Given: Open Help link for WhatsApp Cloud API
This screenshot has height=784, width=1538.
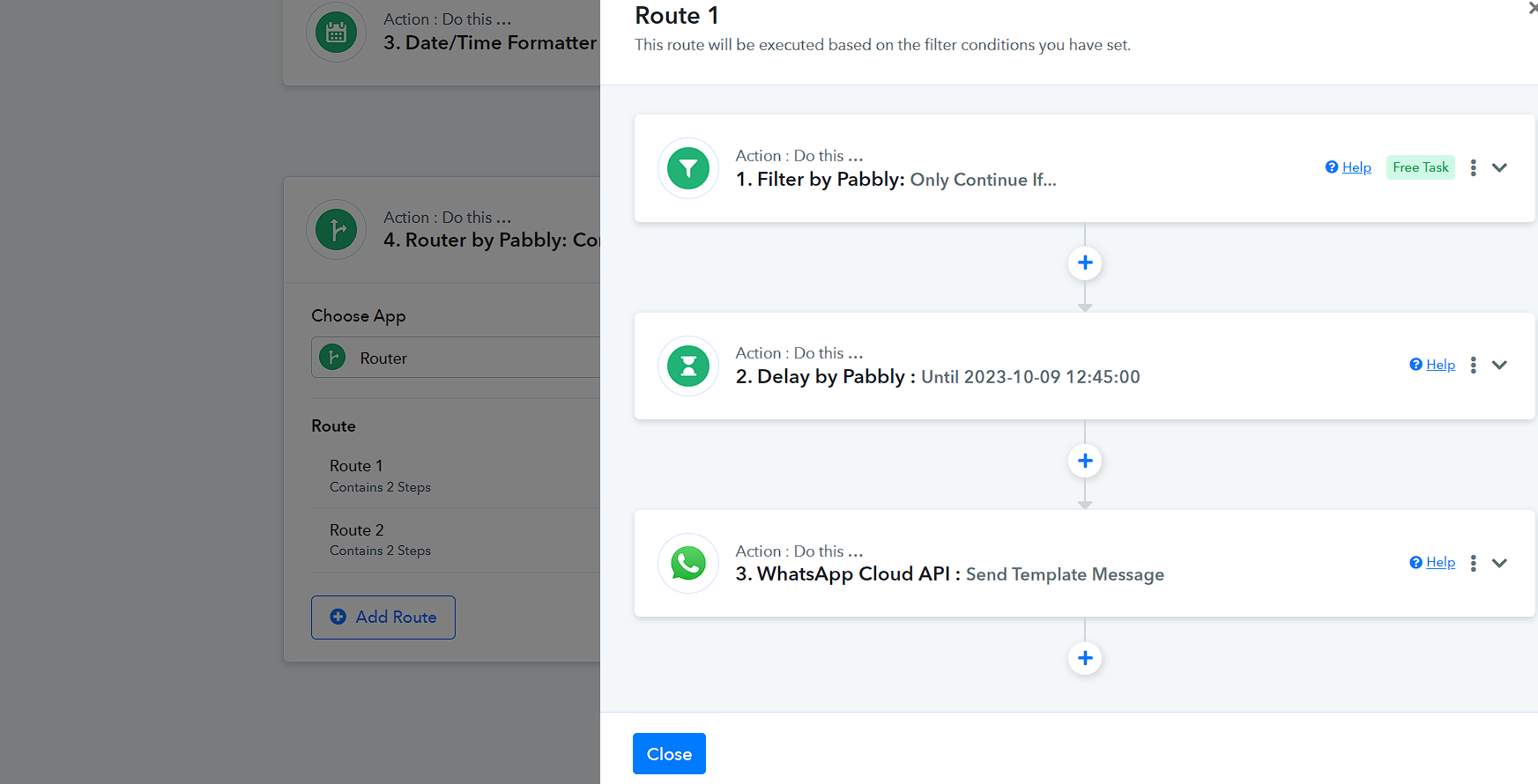Looking at the screenshot, I should click(x=1432, y=562).
